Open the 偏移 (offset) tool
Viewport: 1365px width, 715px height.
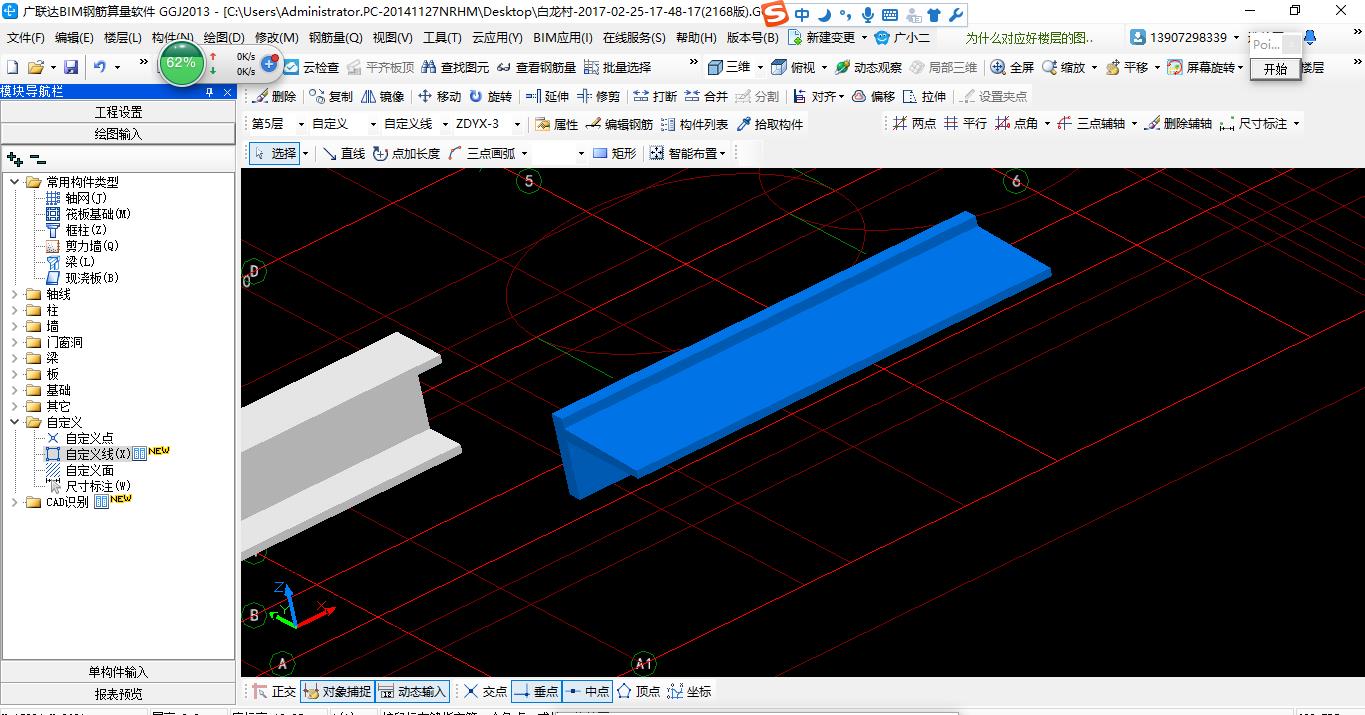(x=873, y=97)
